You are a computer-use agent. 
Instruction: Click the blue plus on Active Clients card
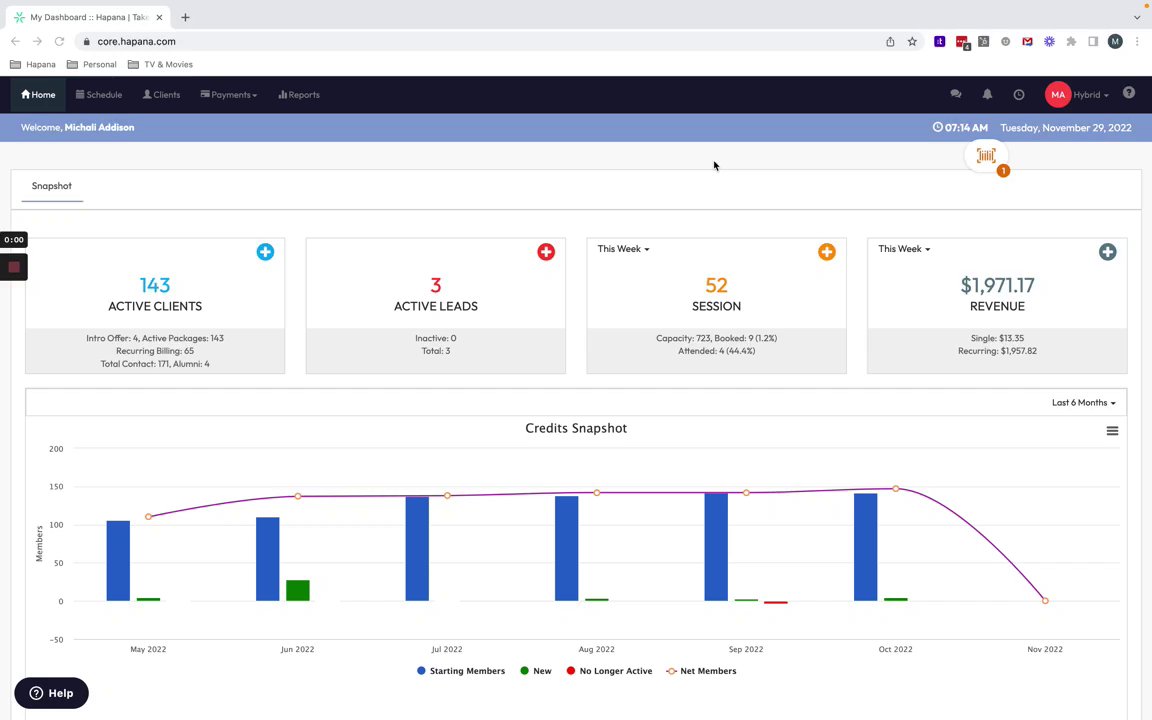point(265,252)
